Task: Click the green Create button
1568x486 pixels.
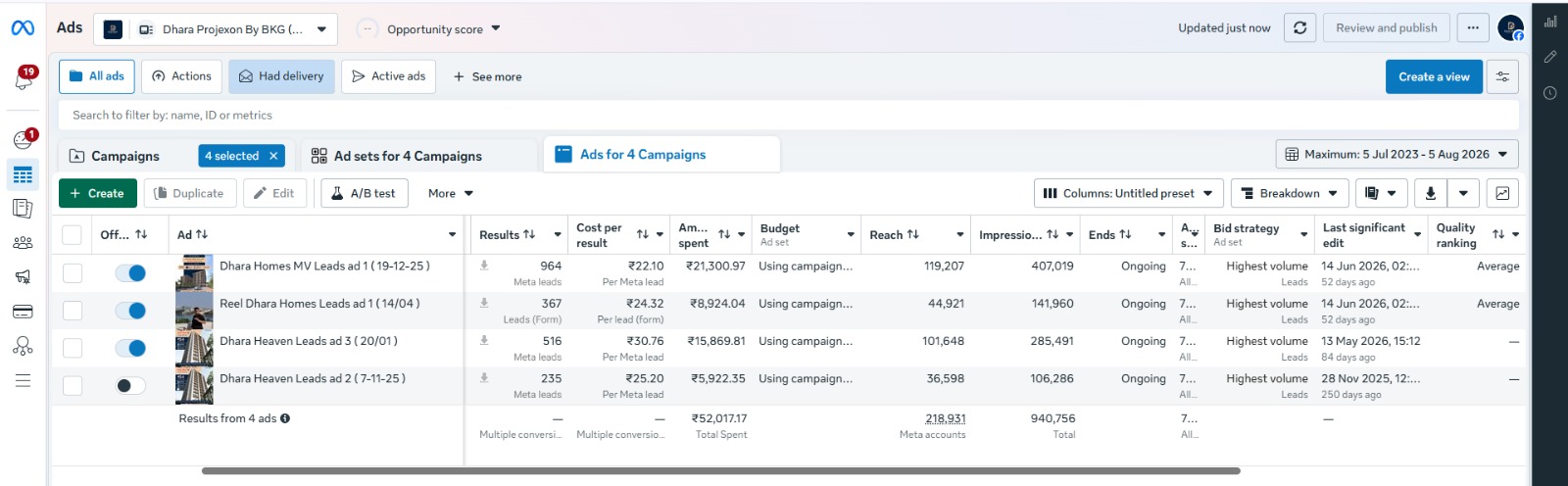Action: pos(98,193)
